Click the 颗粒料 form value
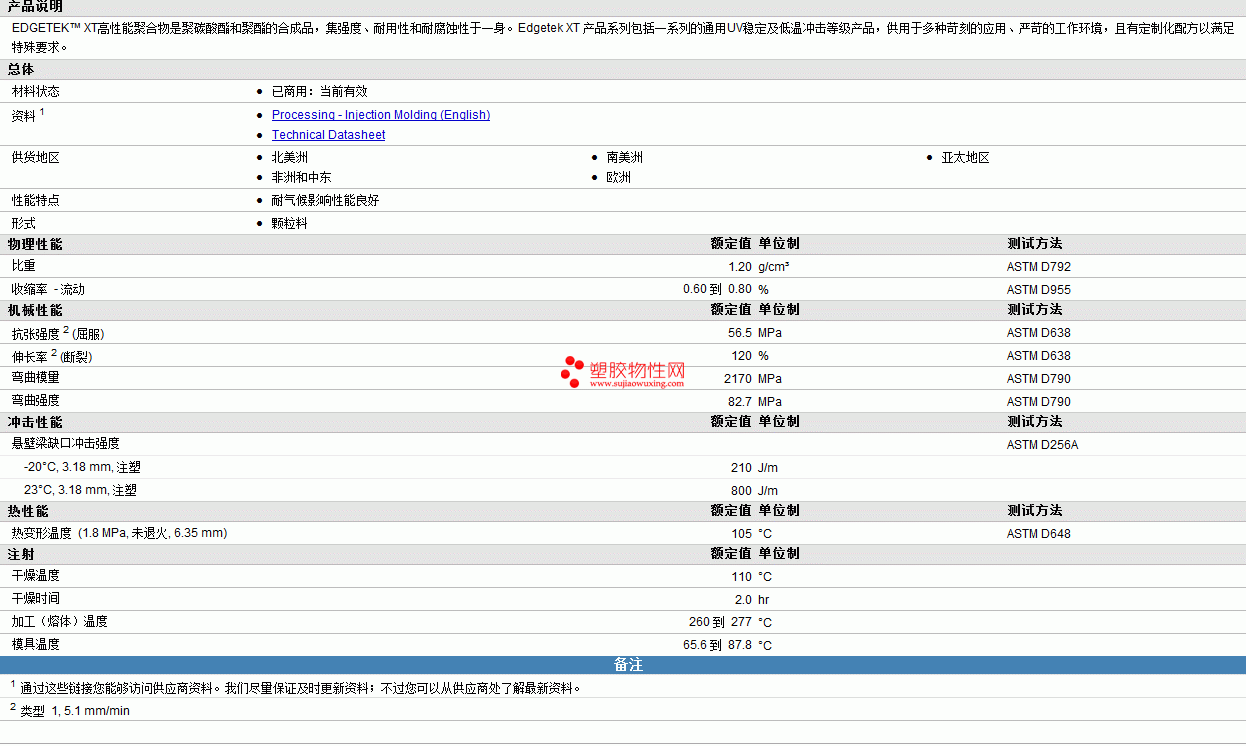This screenshot has height=746, width=1246. pos(290,224)
